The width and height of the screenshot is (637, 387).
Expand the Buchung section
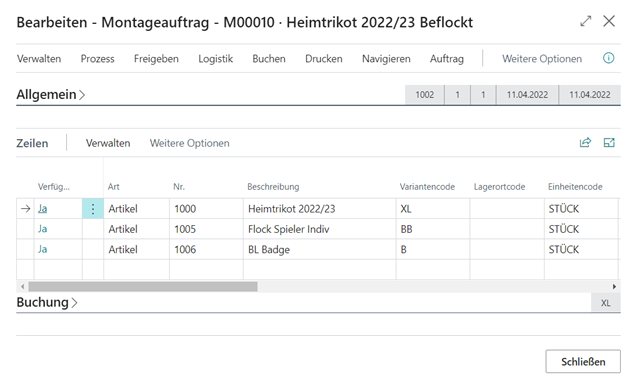point(47,303)
